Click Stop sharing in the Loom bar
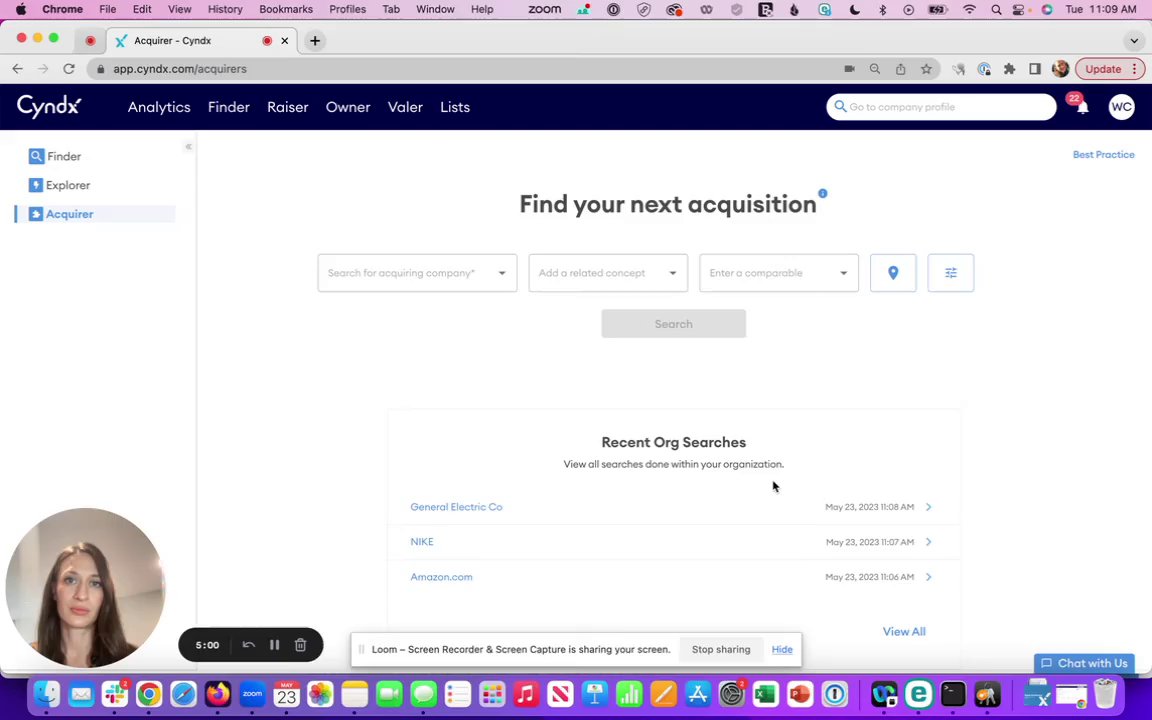1152x720 pixels. pyautogui.click(x=721, y=649)
